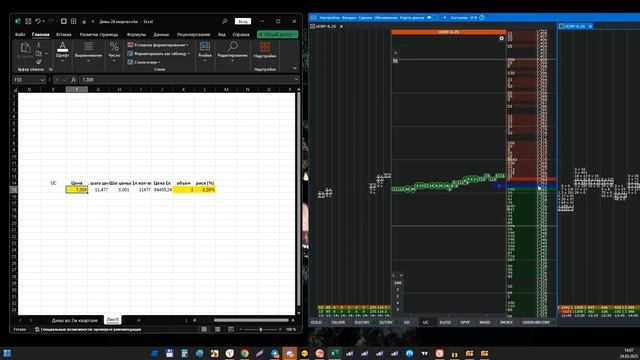Undo the last action in Excel

click(x=38, y=21)
